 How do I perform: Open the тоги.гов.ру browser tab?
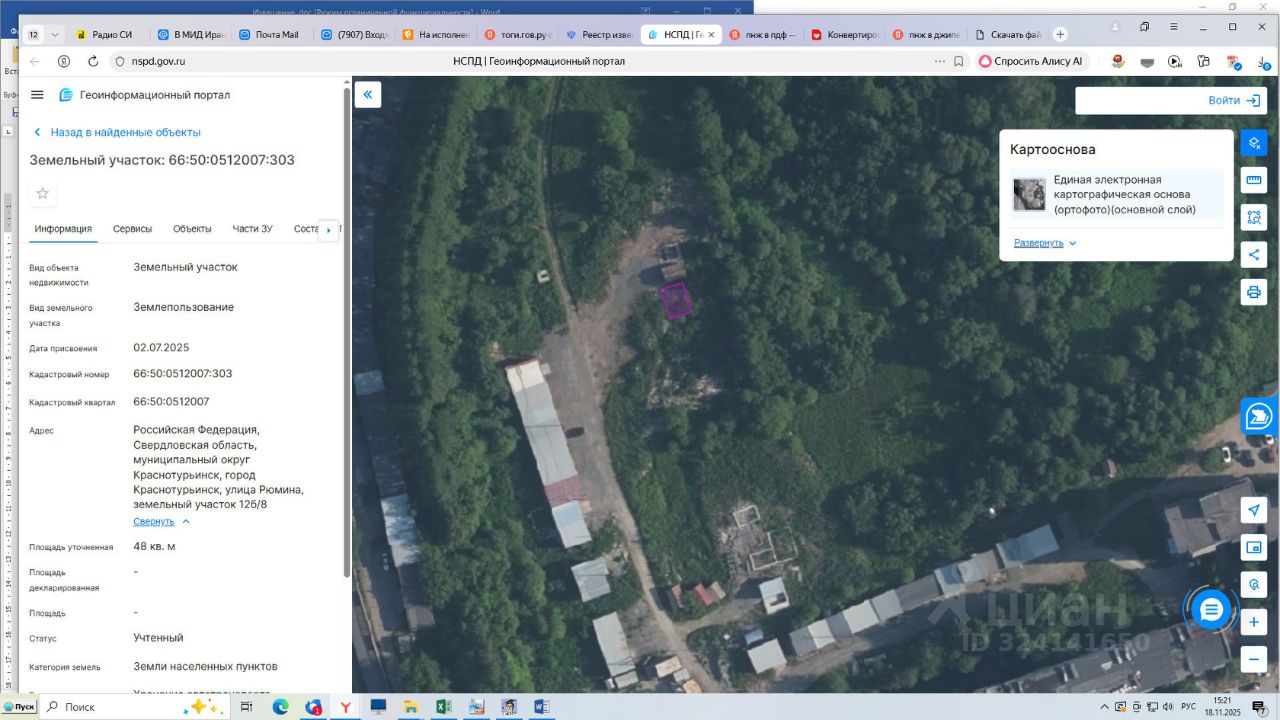[x=517, y=34]
